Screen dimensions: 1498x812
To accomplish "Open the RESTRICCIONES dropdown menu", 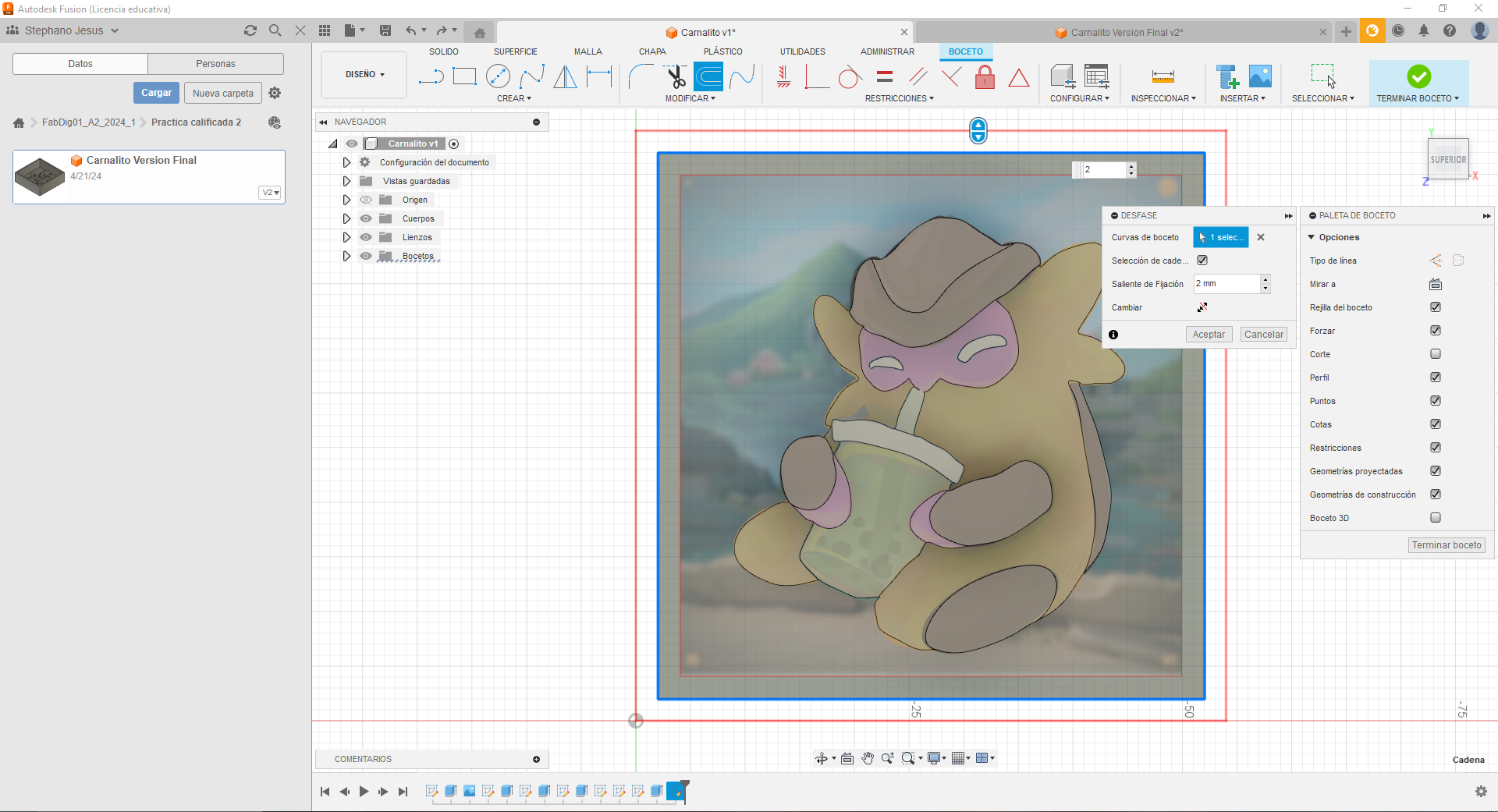I will tap(899, 98).
